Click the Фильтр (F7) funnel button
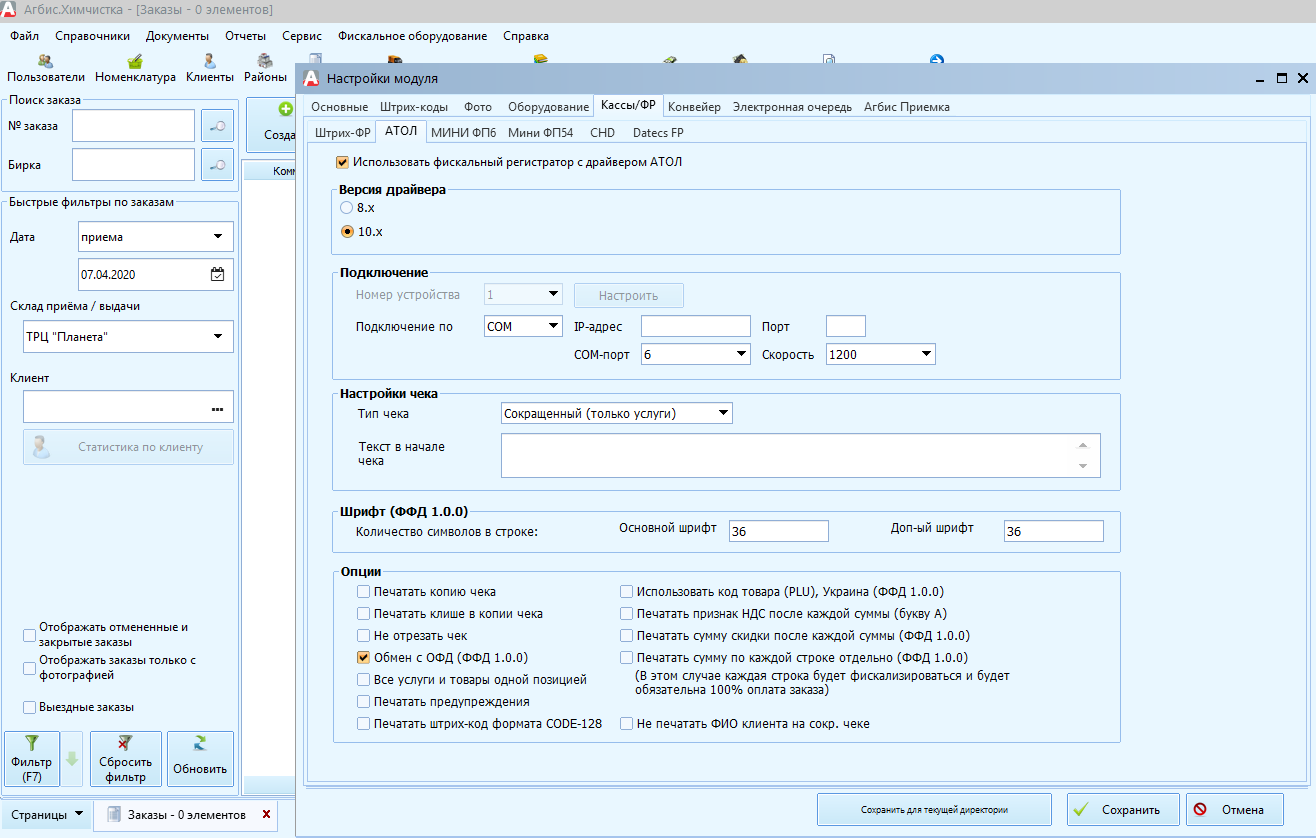This screenshot has width=1316, height=838. tap(32, 760)
